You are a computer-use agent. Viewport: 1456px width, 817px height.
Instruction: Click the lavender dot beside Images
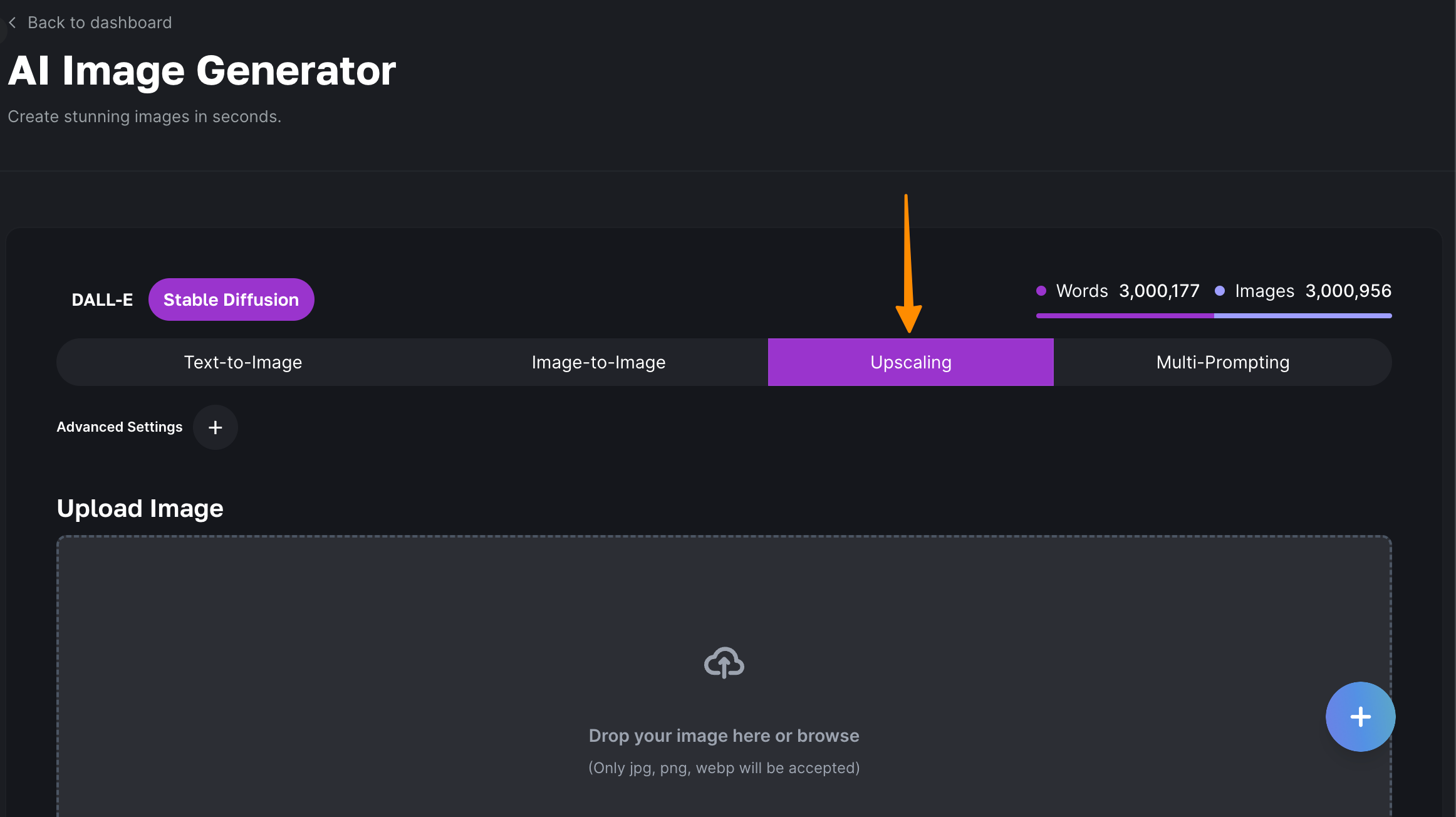(1220, 291)
